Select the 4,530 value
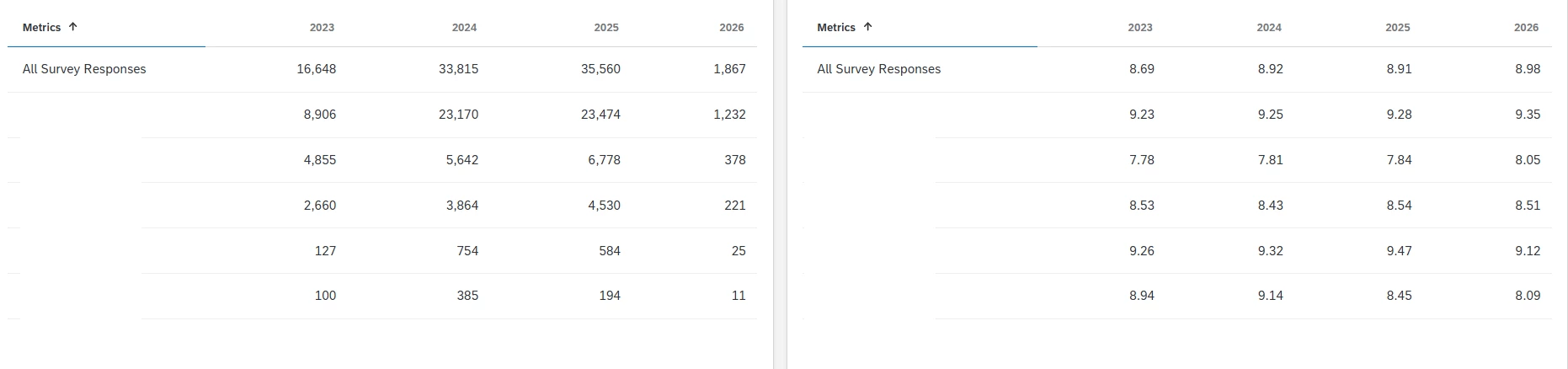This screenshot has height=369, width=1568. point(605,206)
